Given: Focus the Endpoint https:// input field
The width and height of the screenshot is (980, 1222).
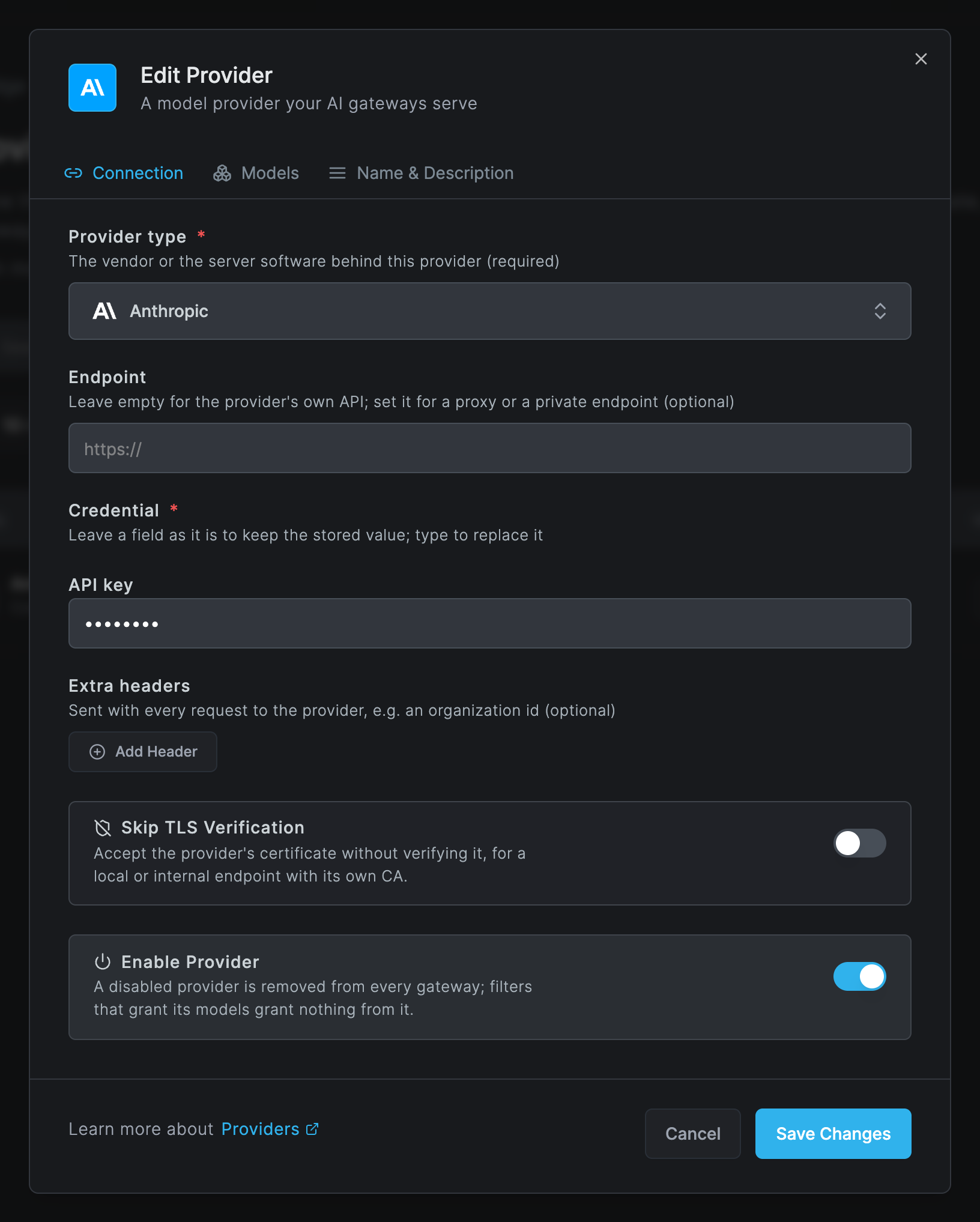Looking at the screenshot, I should pyautogui.click(x=490, y=448).
